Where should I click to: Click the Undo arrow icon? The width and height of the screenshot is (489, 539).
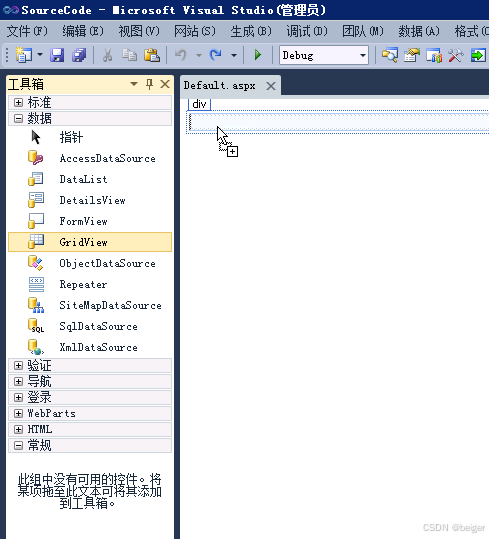pyautogui.click(x=181, y=55)
